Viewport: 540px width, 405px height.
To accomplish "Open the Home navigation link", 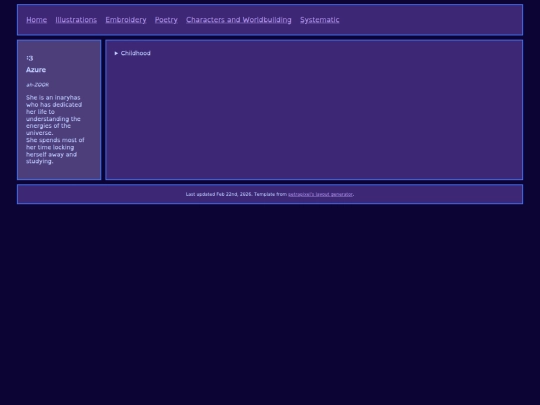I will pyautogui.click(x=37, y=20).
